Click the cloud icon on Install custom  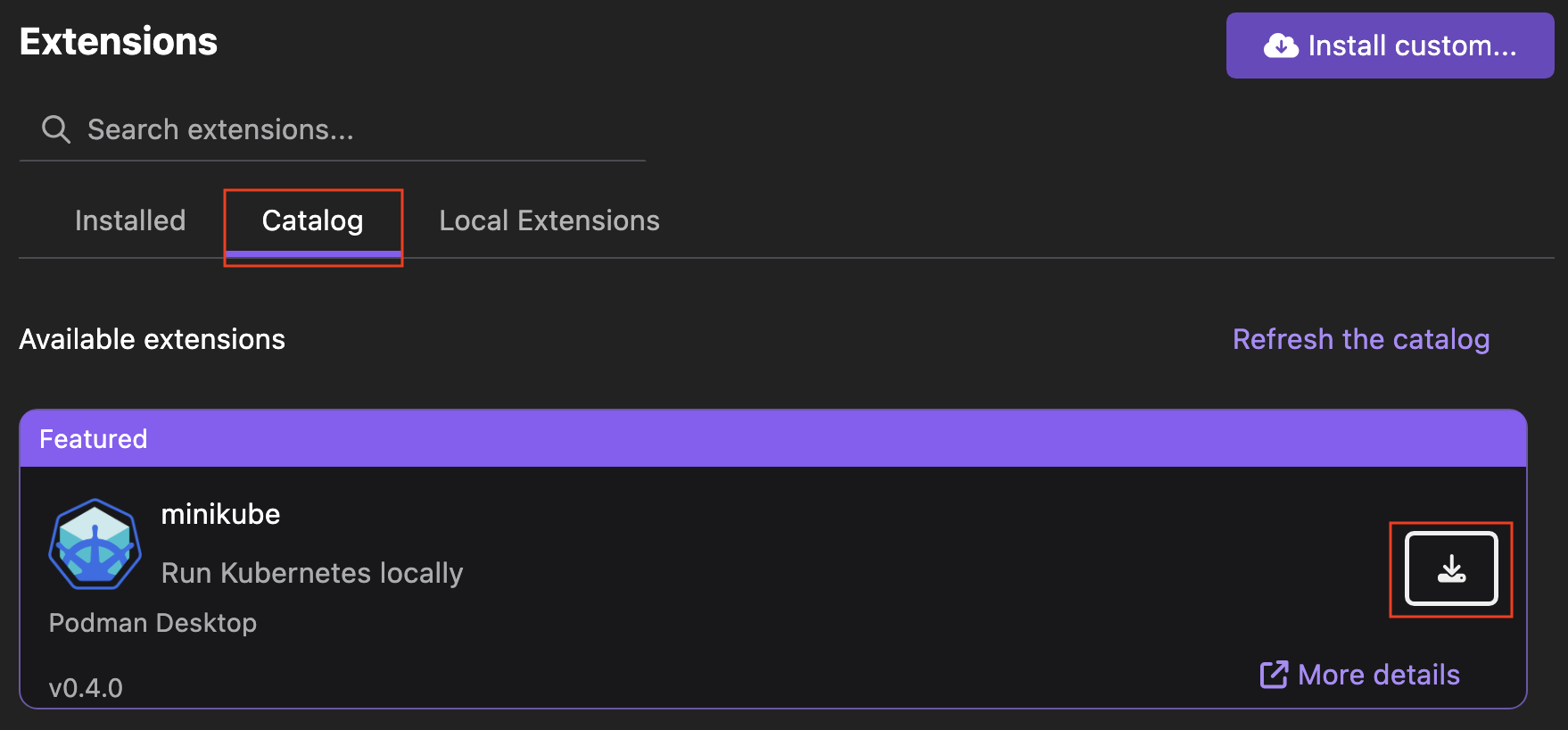click(x=1281, y=46)
